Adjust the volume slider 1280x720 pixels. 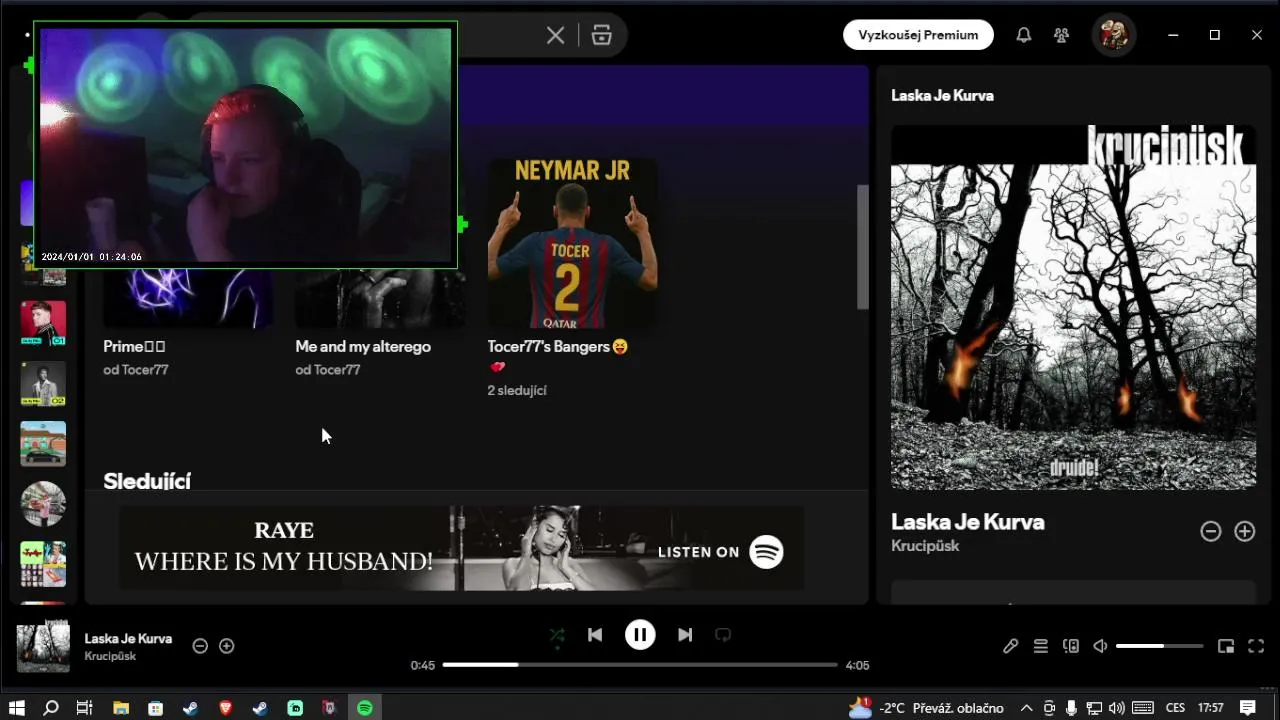click(x=1159, y=646)
